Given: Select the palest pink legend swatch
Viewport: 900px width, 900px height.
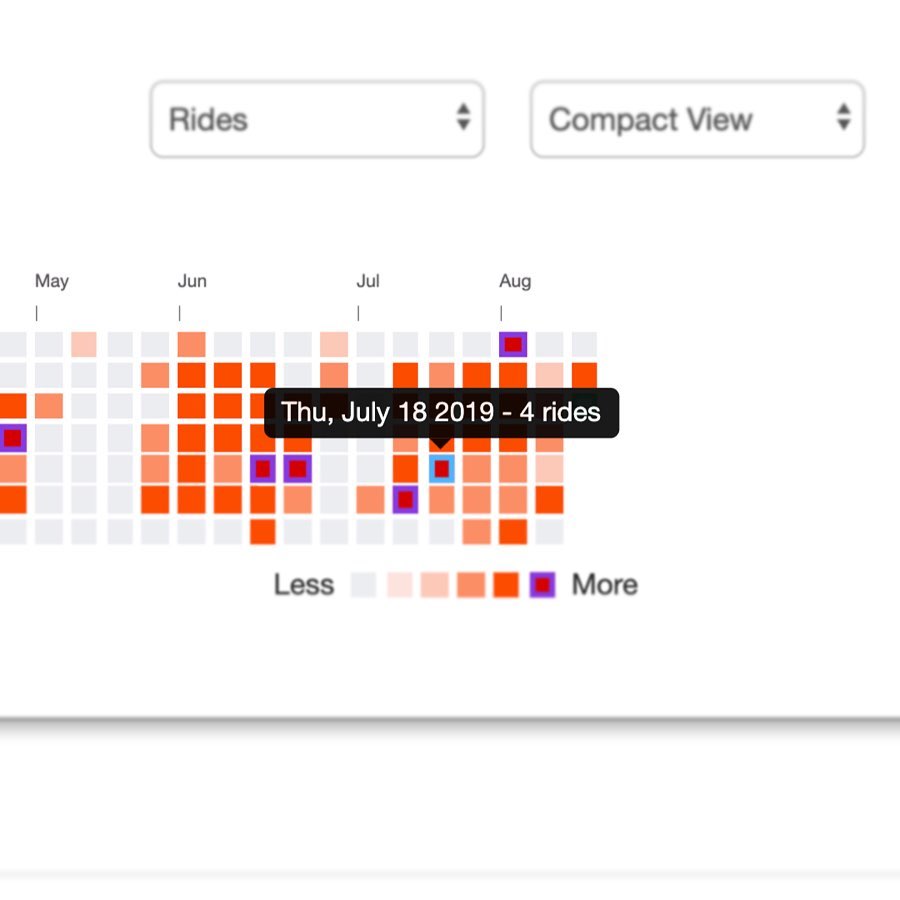Looking at the screenshot, I should click(x=400, y=585).
